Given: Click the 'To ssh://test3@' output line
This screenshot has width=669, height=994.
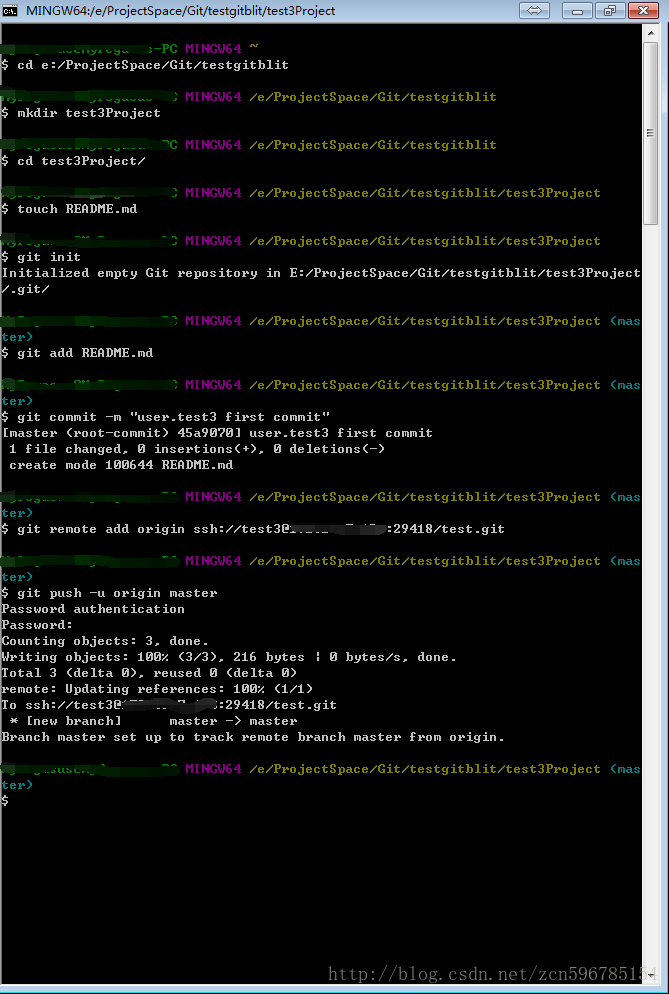Looking at the screenshot, I should pyautogui.click(x=169, y=705).
